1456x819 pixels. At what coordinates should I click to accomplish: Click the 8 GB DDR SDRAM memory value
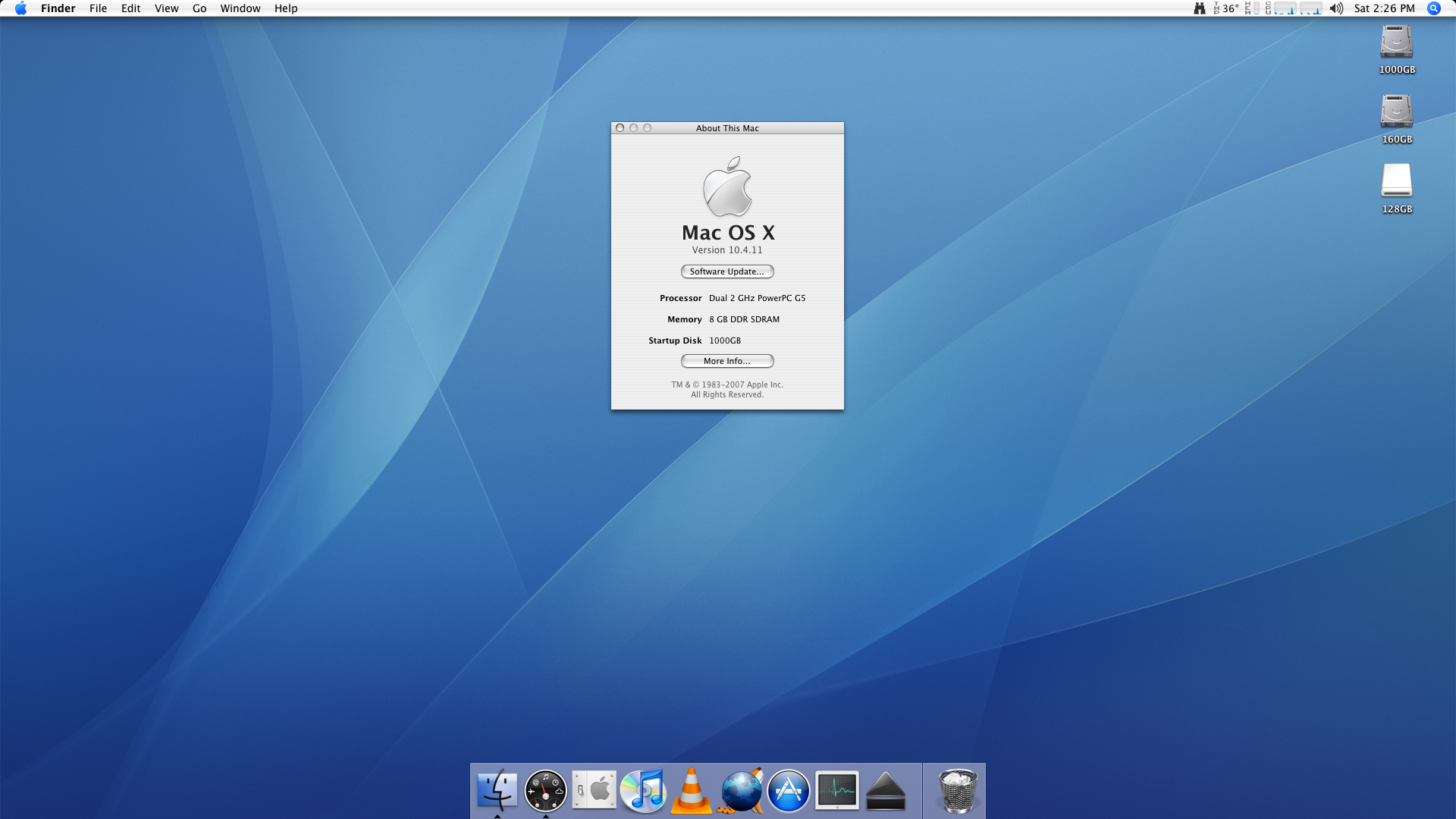pyautogui.click(x=744, y=319)
